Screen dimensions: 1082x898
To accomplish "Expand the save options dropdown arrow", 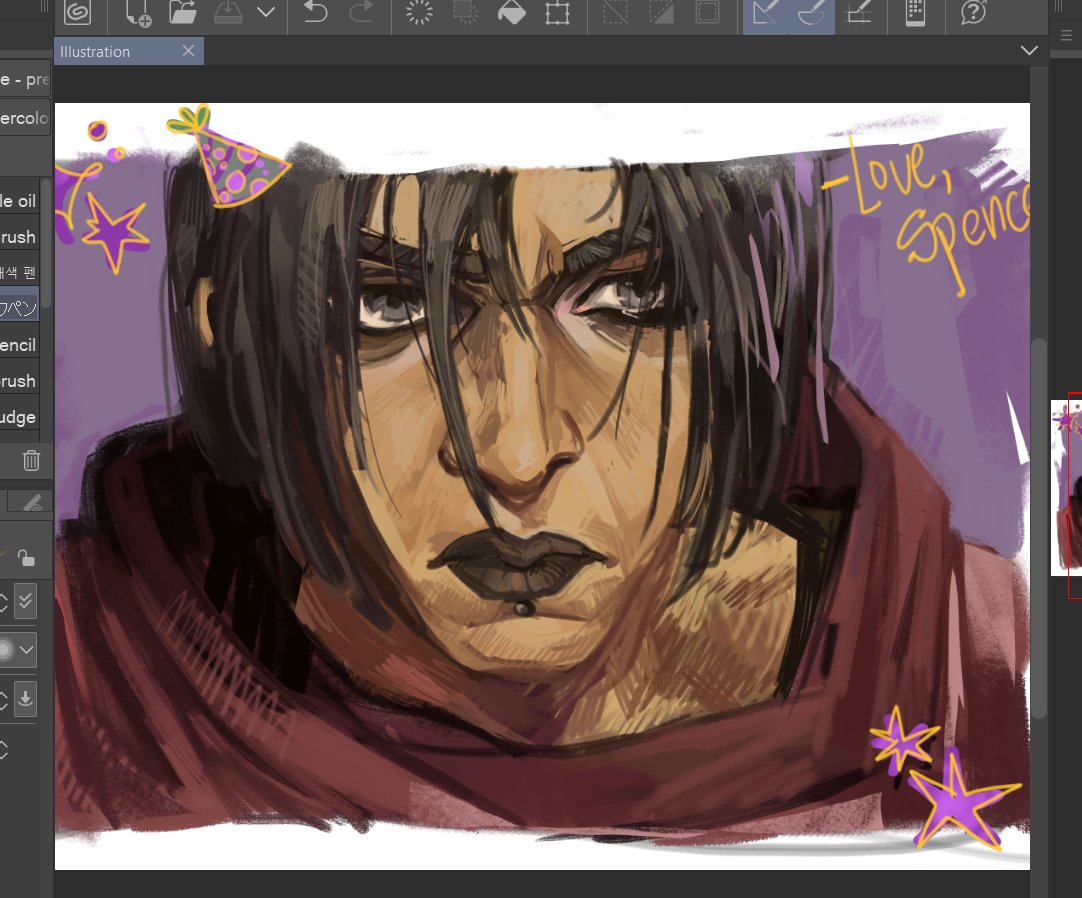I will 266,12.
